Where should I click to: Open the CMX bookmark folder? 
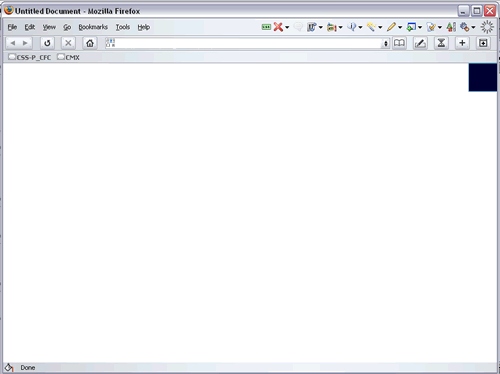click(x=68, y=57)
